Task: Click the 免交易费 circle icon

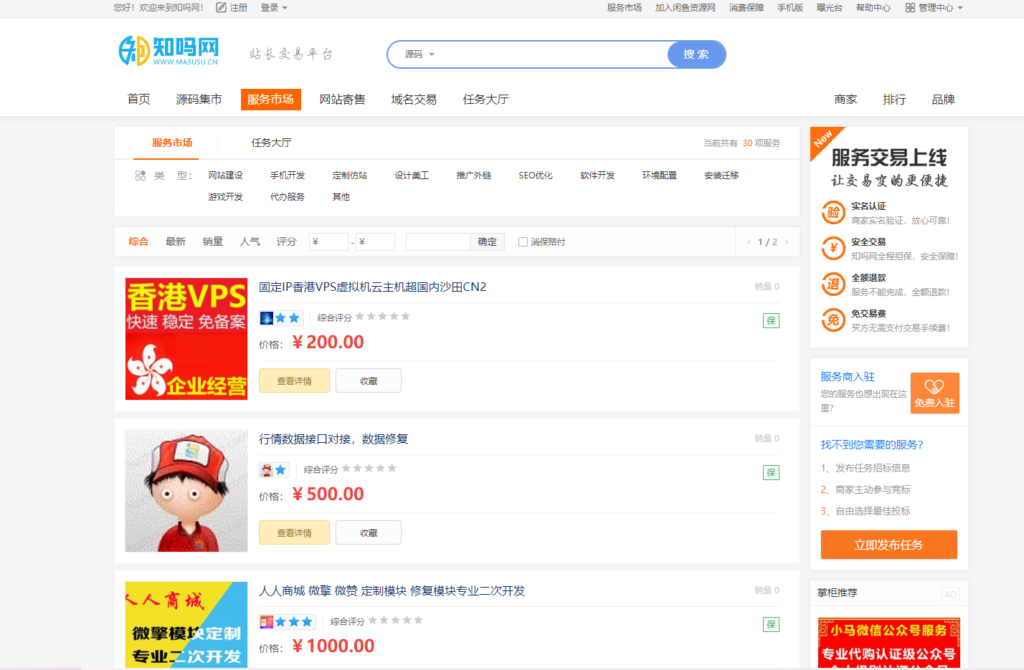Action: point(832,320)
